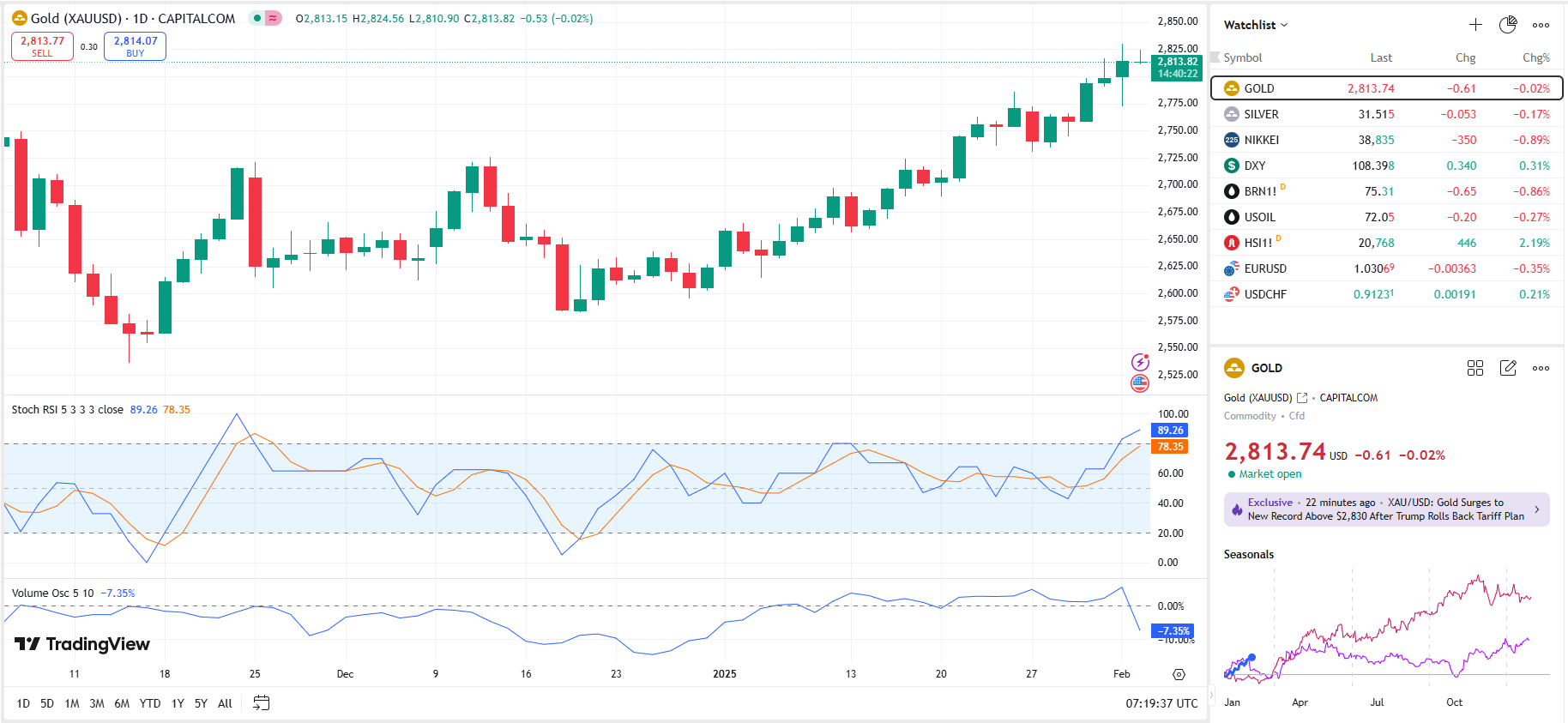
Task: Toggle the flag column in watchlist header
Action: coord(1215,57)
